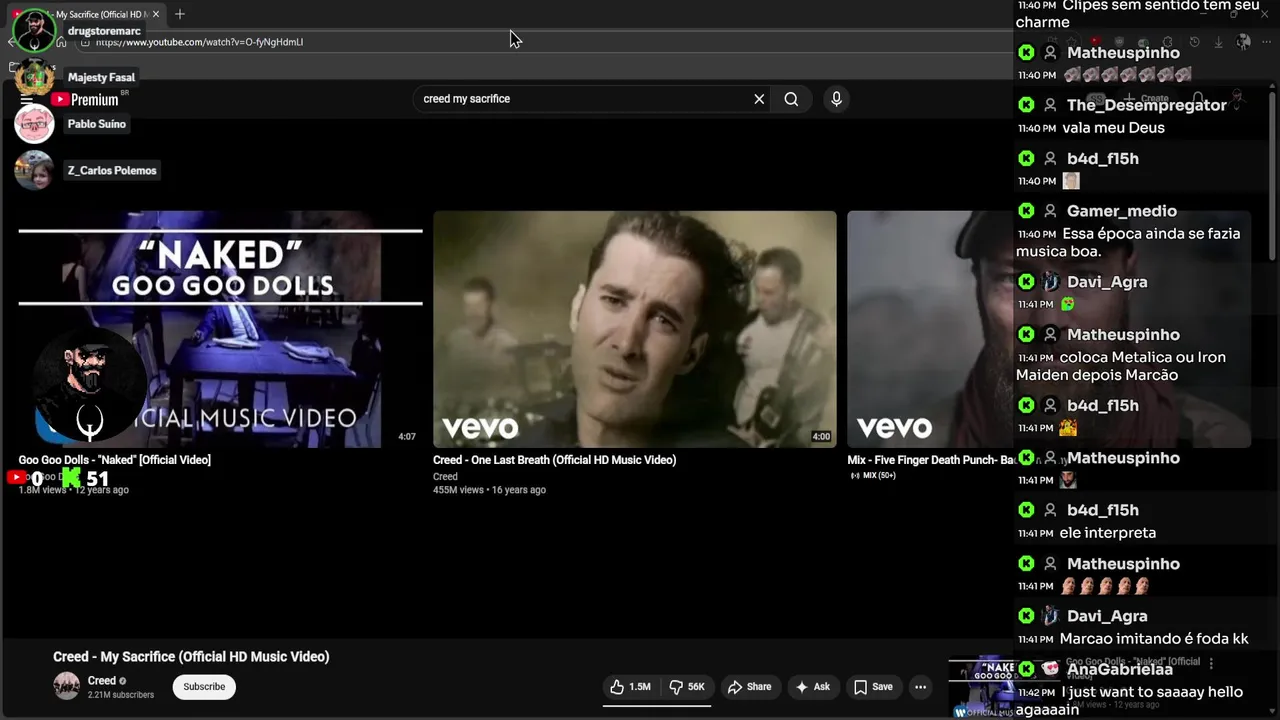Open 'Creed - One Last Breath' title link
Image resolution: width=1280 pixels, height=720 pixels.
[x=554, y=460]
